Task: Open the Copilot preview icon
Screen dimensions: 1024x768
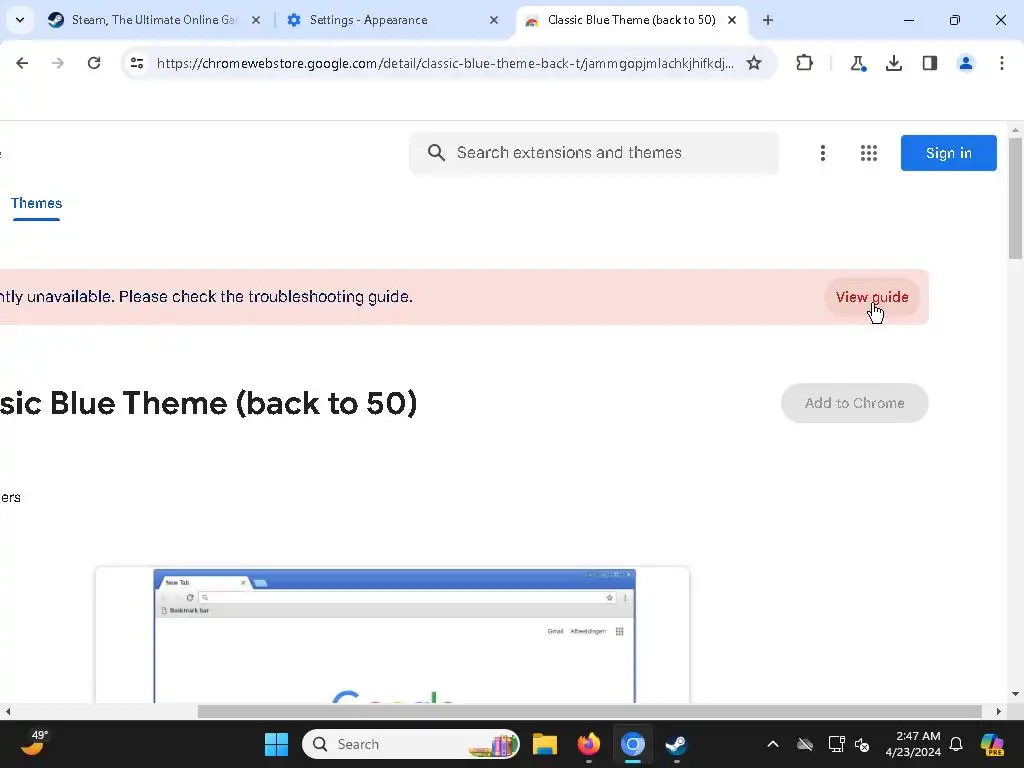Action: click(992, 744)
